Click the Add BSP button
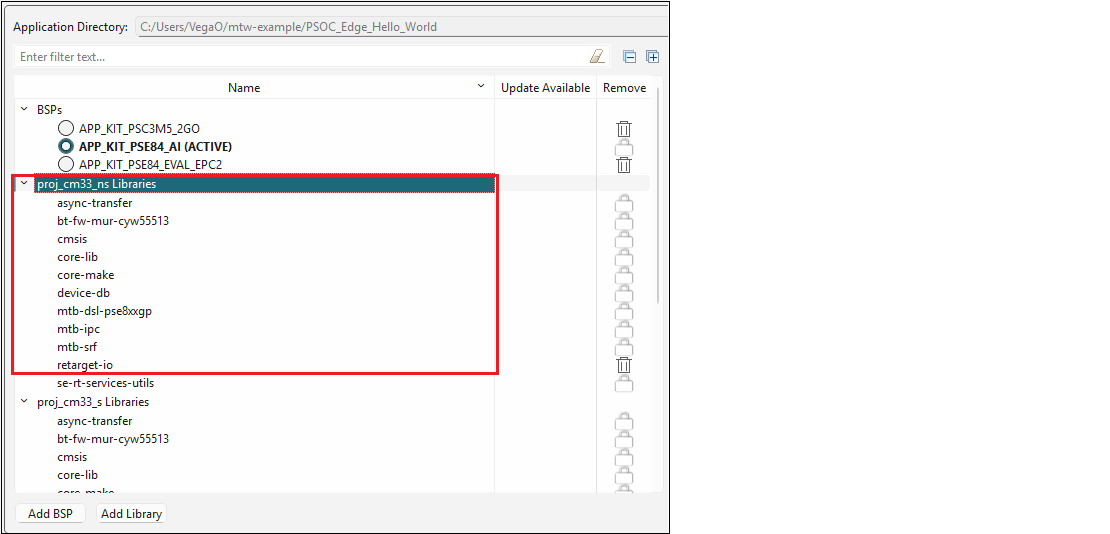Viewport: 1110px width, 534px height. [x=50, y=514]
